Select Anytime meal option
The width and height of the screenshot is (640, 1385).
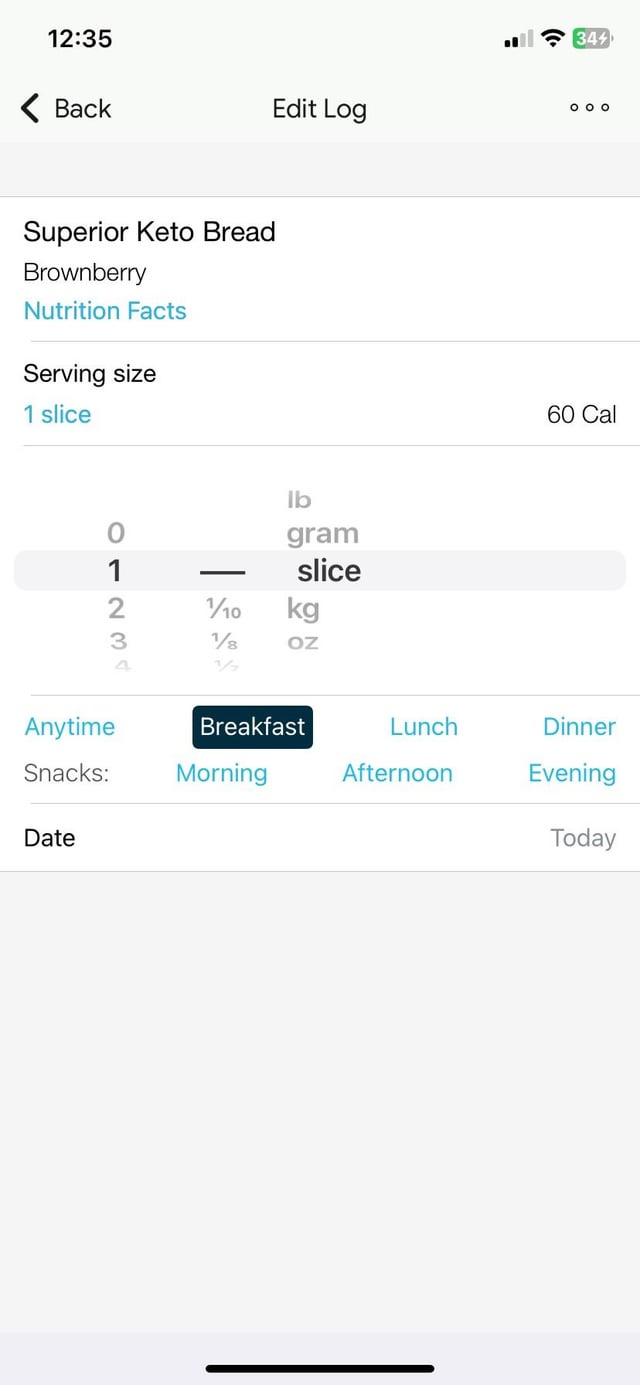click(x=70, y=727)
